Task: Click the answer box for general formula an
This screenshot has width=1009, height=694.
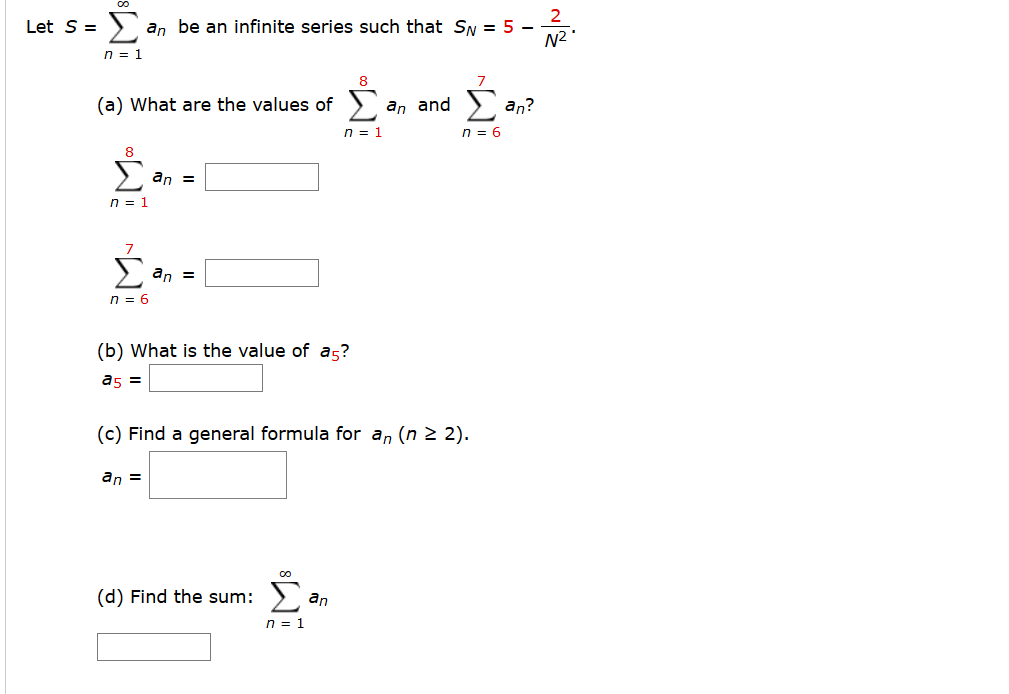Action: [218, 474]
